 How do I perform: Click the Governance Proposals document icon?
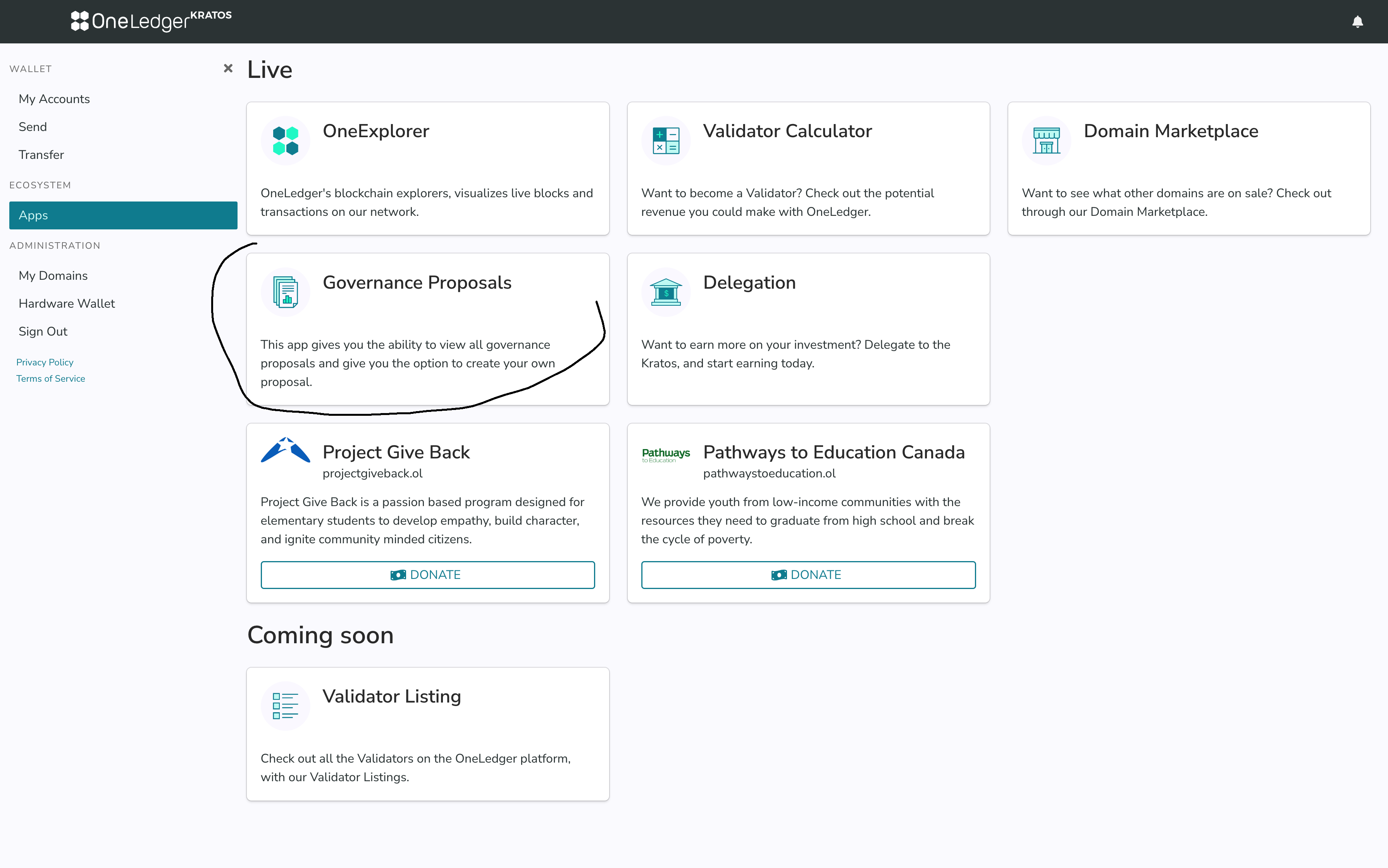[x=285, y=292]
